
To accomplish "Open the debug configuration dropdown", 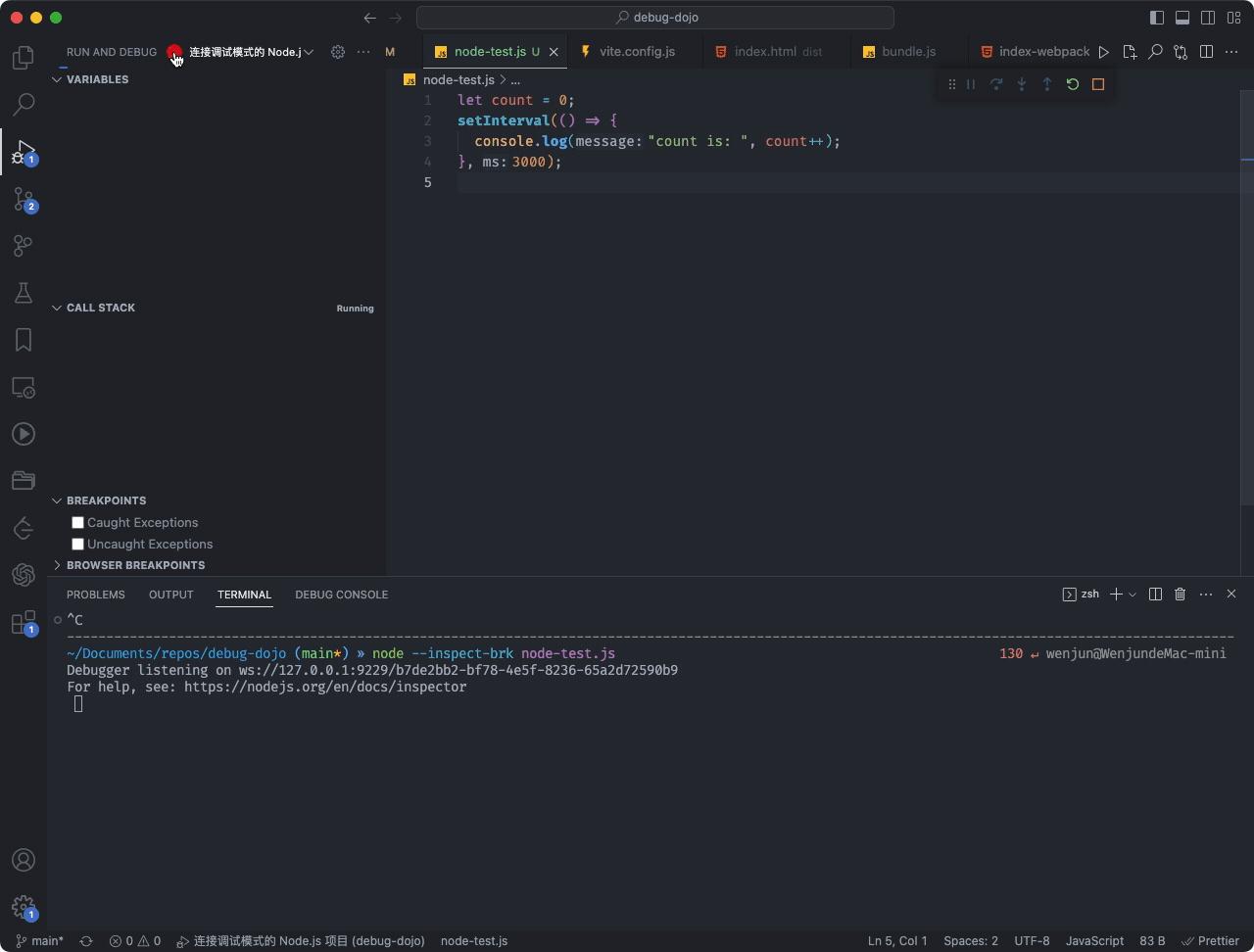I will 309,52.
